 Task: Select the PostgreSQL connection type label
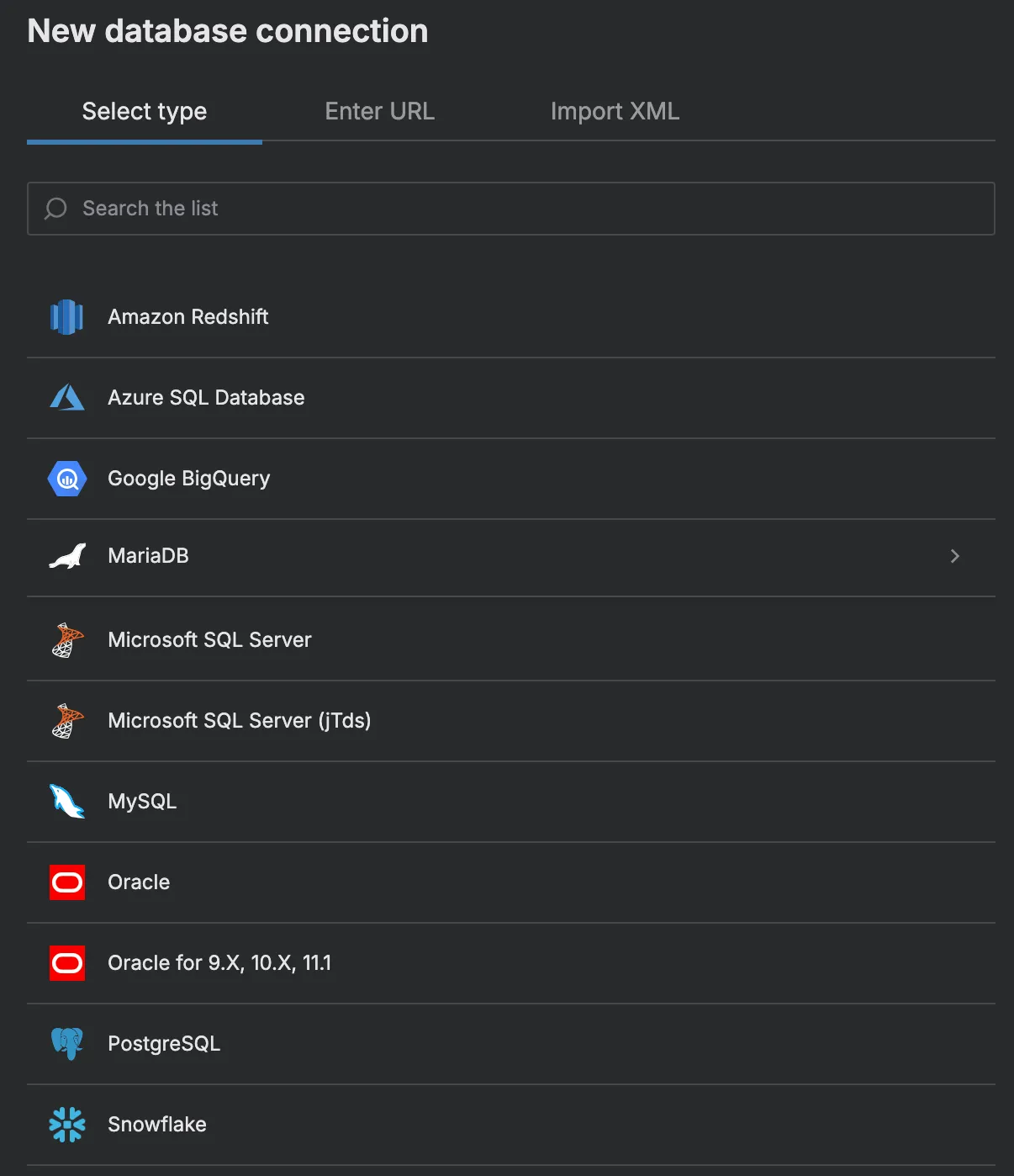[164, 1044]
